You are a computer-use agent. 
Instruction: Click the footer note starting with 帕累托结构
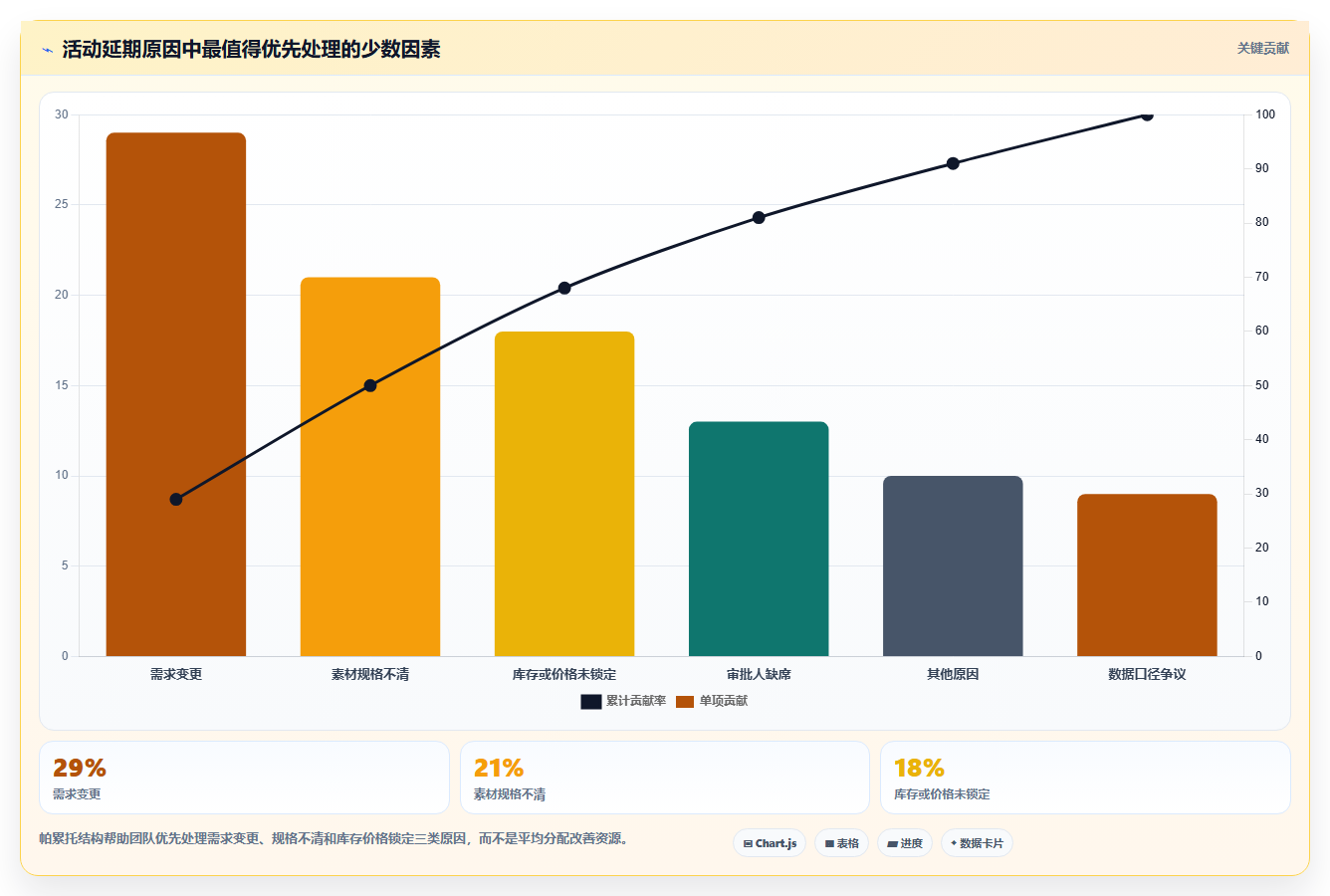[x=333, y=838]
